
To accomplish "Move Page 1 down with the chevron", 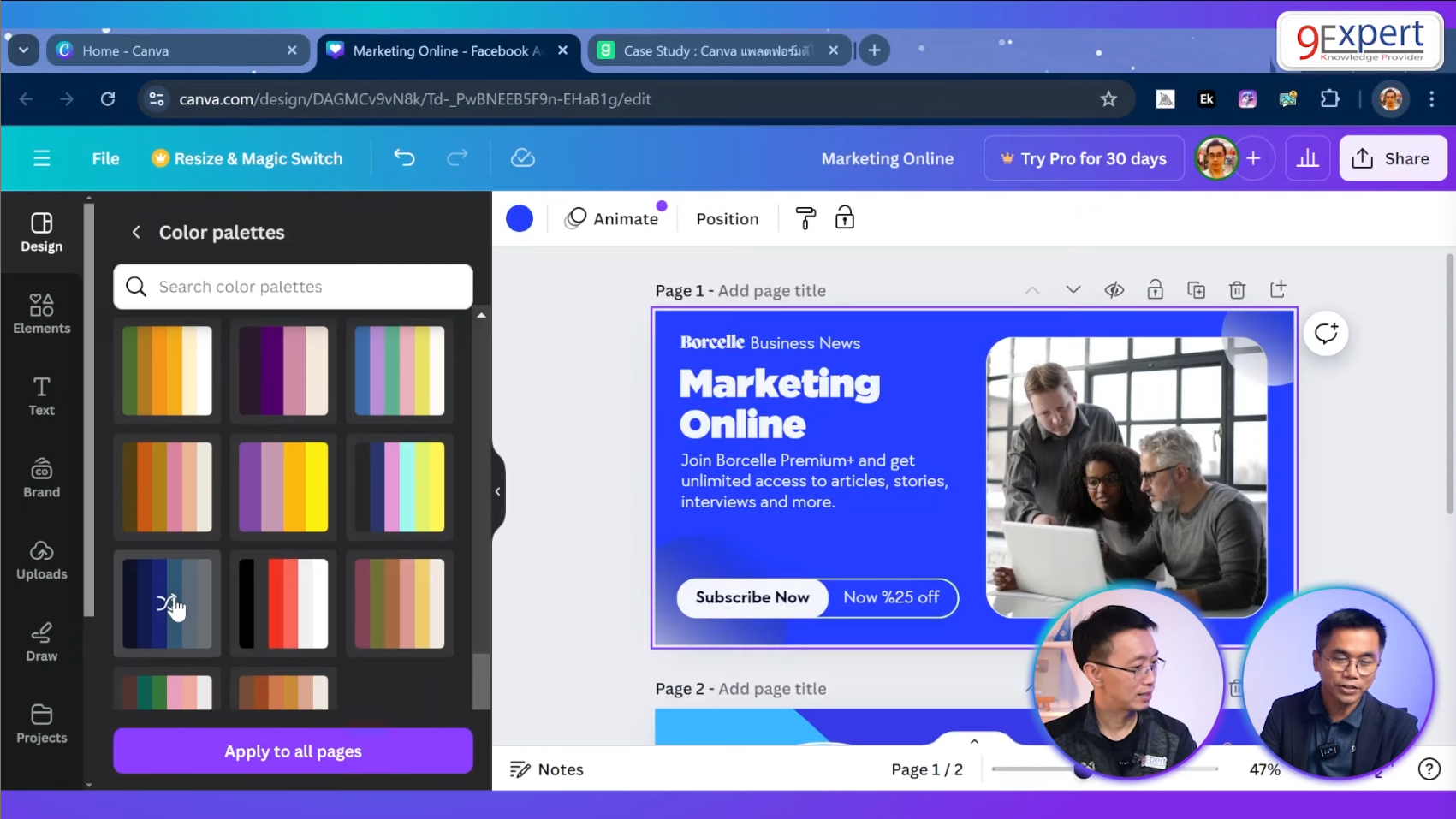I will (x=1073, y=290).
